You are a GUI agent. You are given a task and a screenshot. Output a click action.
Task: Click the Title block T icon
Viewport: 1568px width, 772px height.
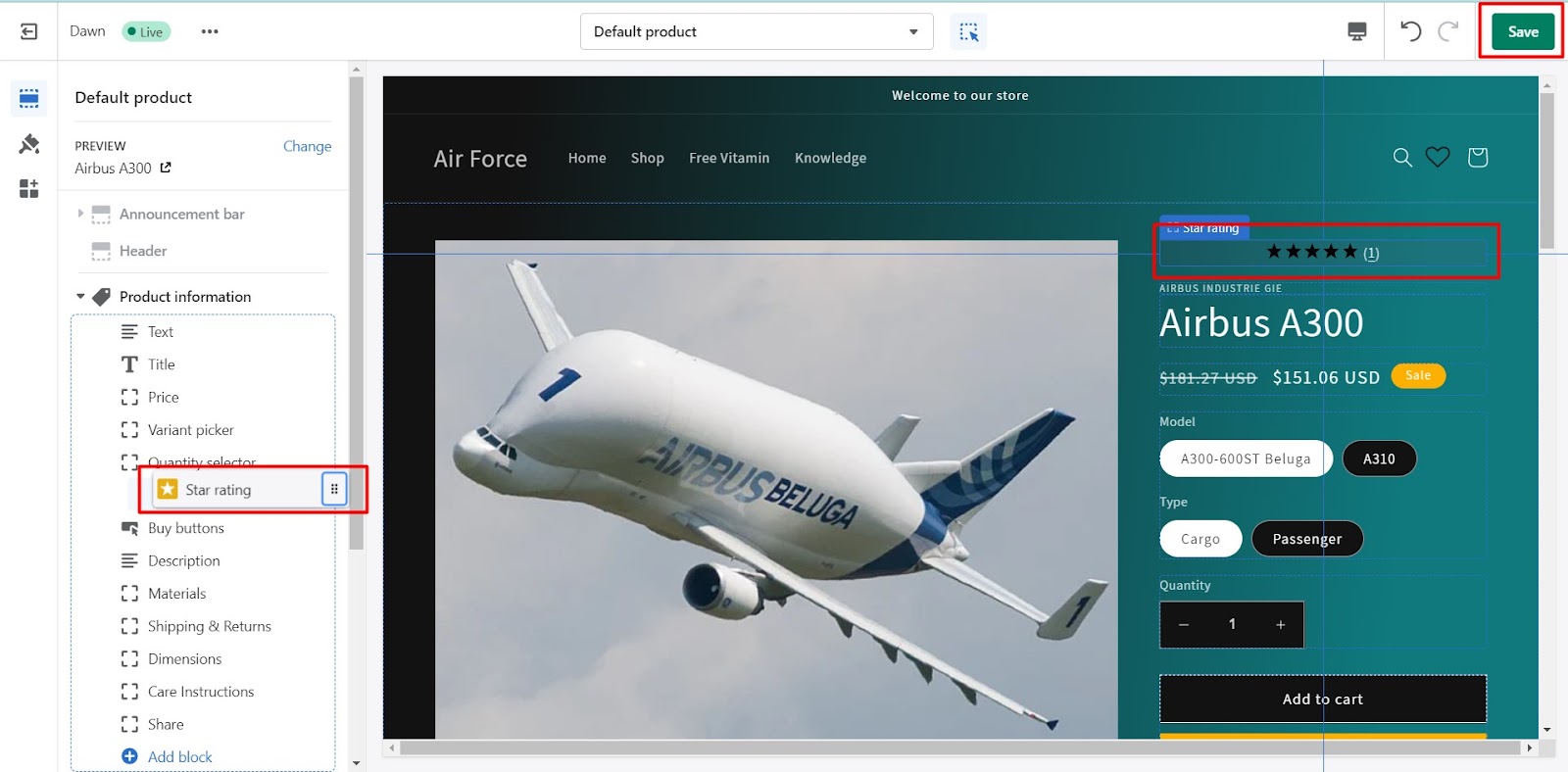pos(129,364)
